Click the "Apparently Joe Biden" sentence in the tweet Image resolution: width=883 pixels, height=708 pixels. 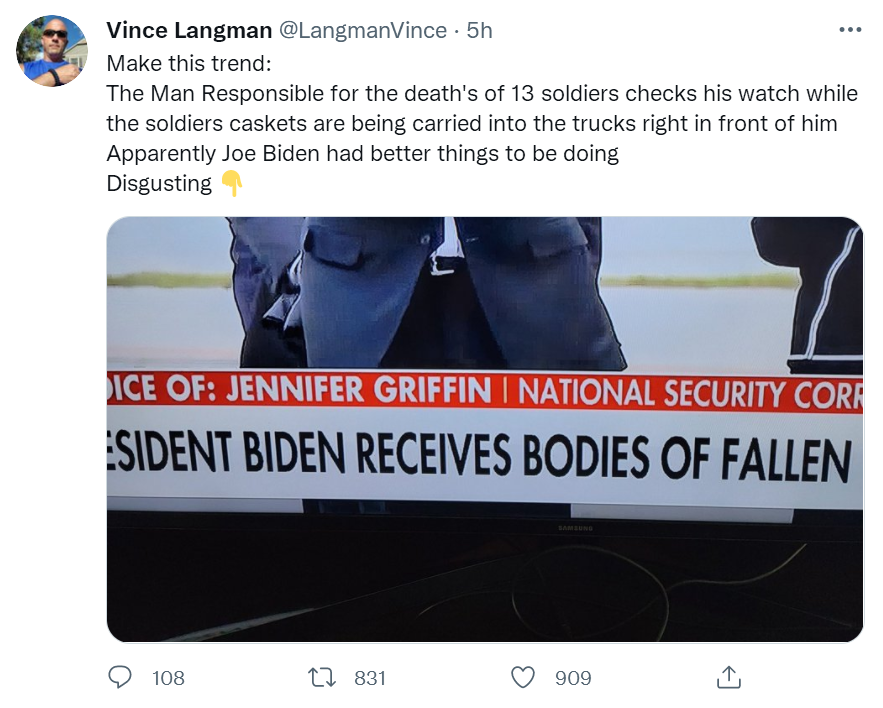point(362,154)
